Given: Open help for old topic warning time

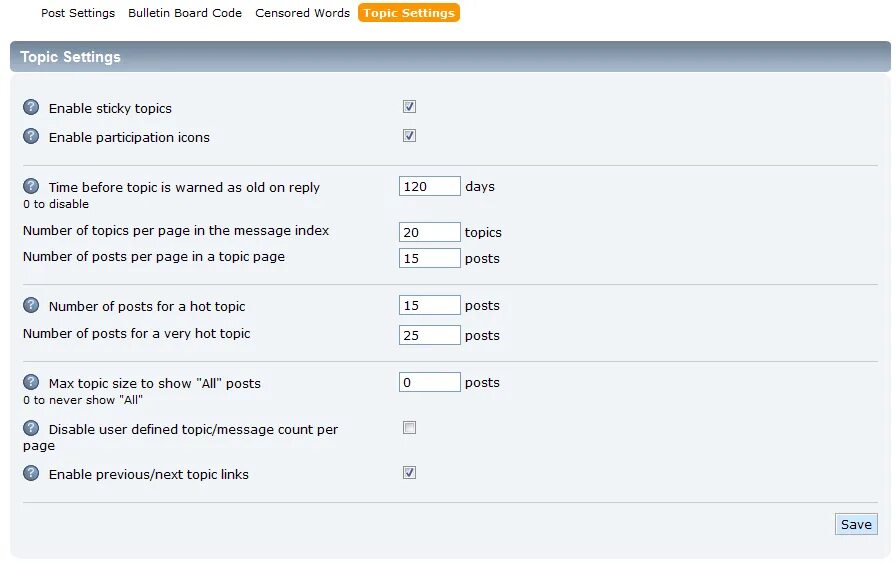Looking at the screenshot, I should tap(31, 186).
